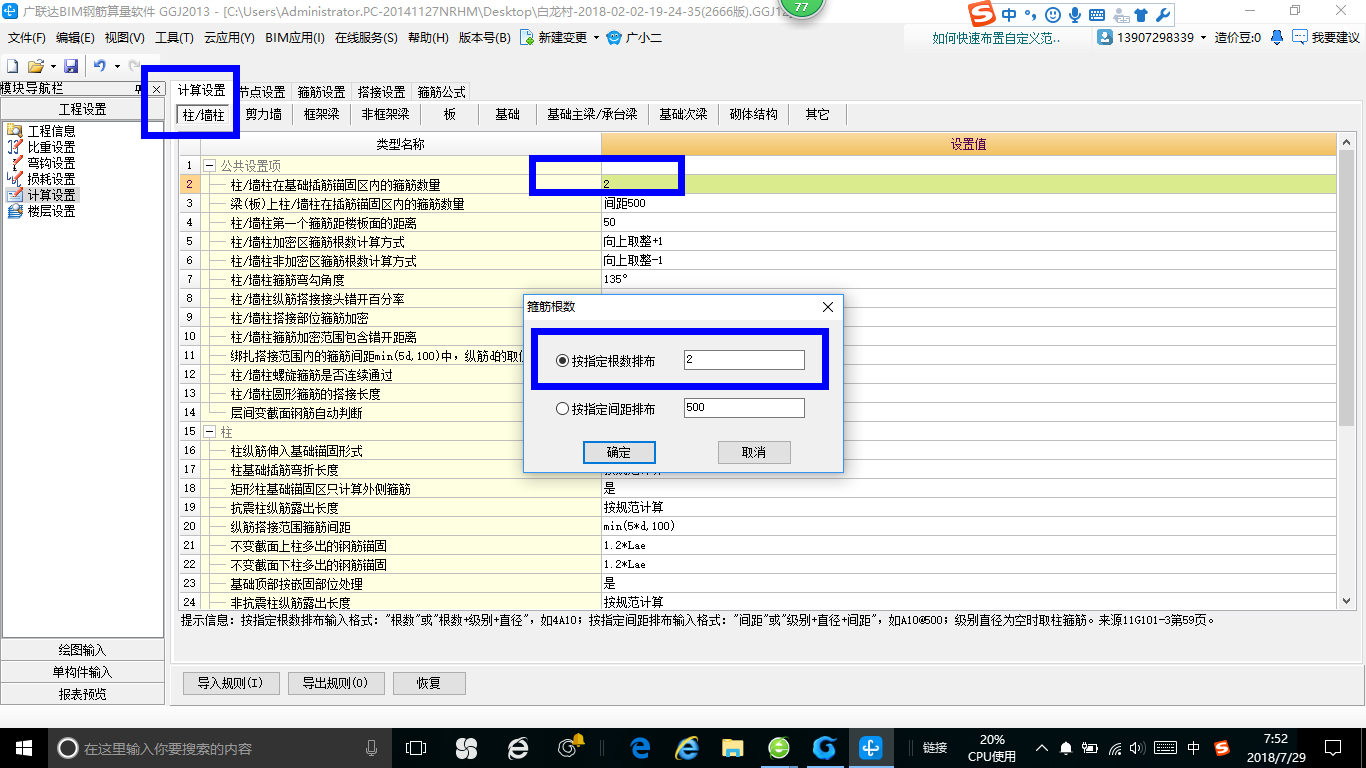Collapse the 柱 group in row 15

pos(209,432)
